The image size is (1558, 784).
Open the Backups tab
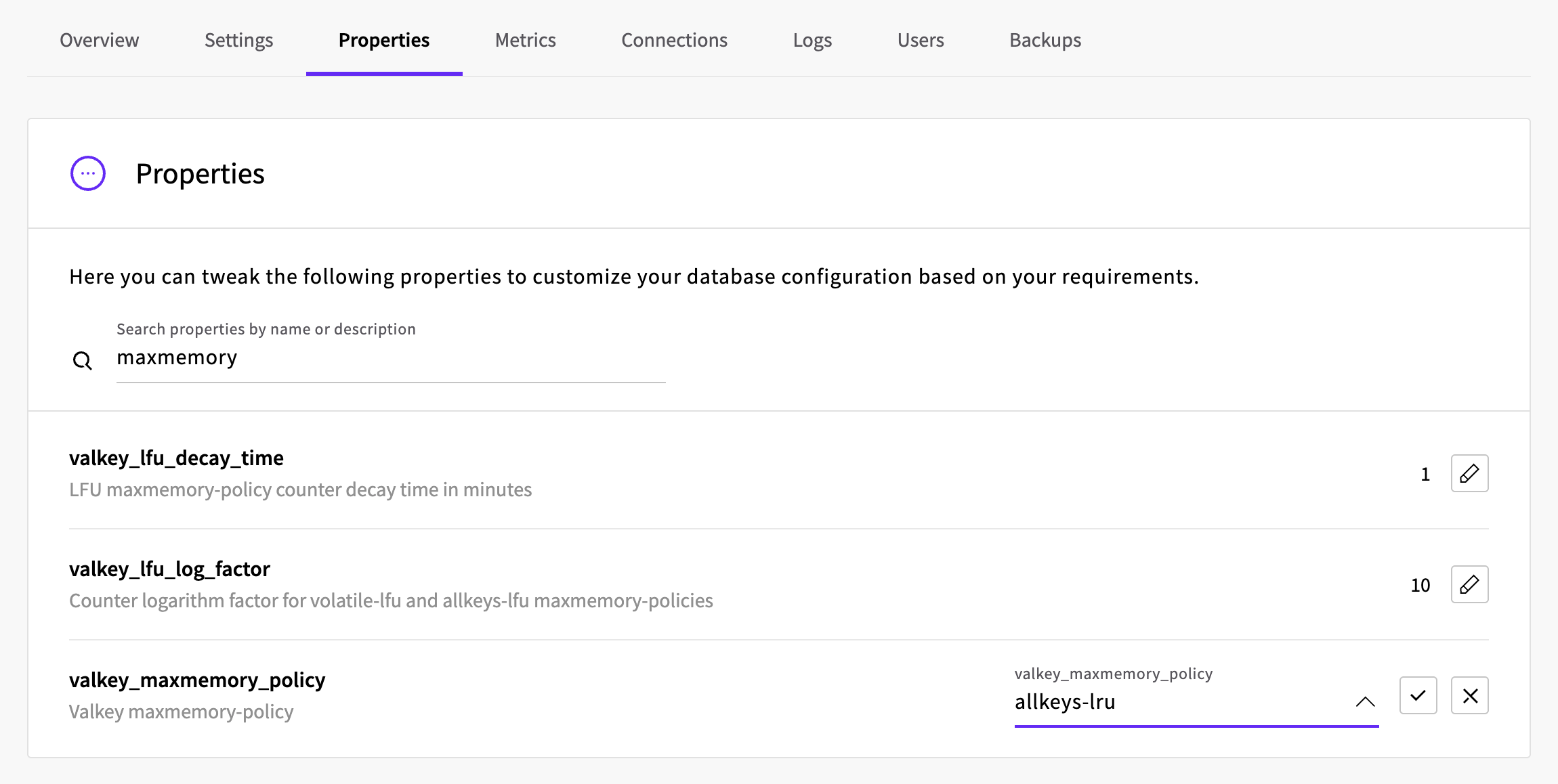tap(1045, 40)
